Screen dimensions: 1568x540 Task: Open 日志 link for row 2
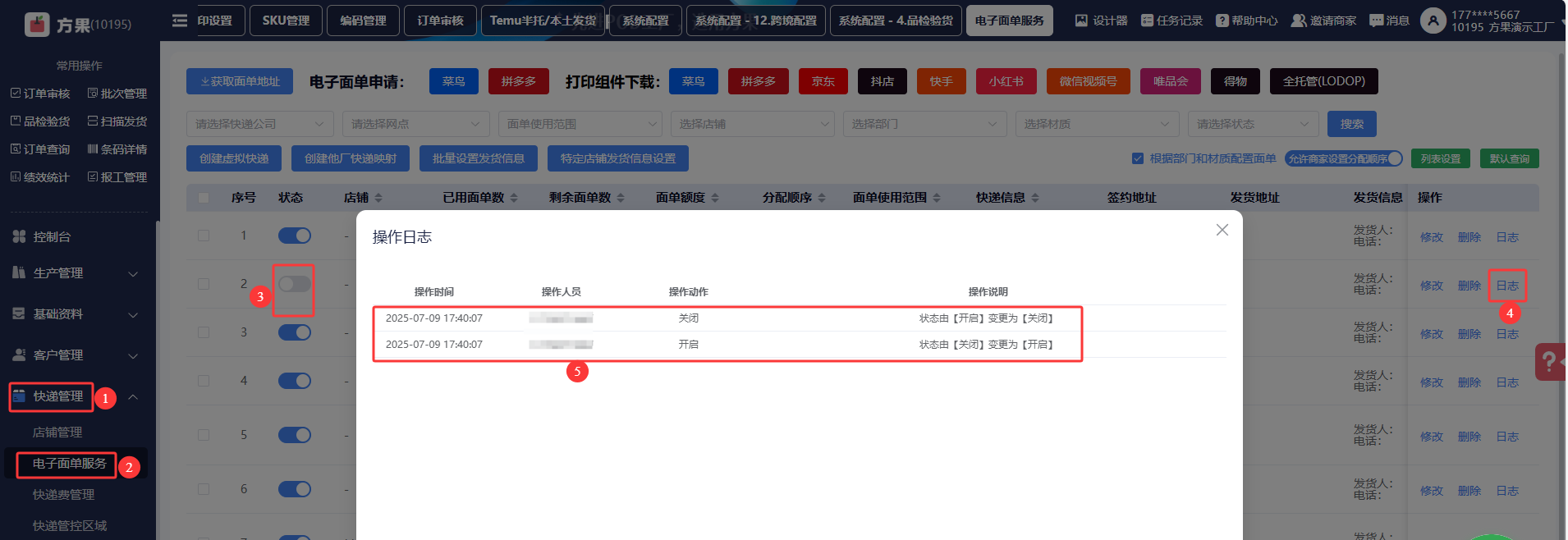(1507, 286)
